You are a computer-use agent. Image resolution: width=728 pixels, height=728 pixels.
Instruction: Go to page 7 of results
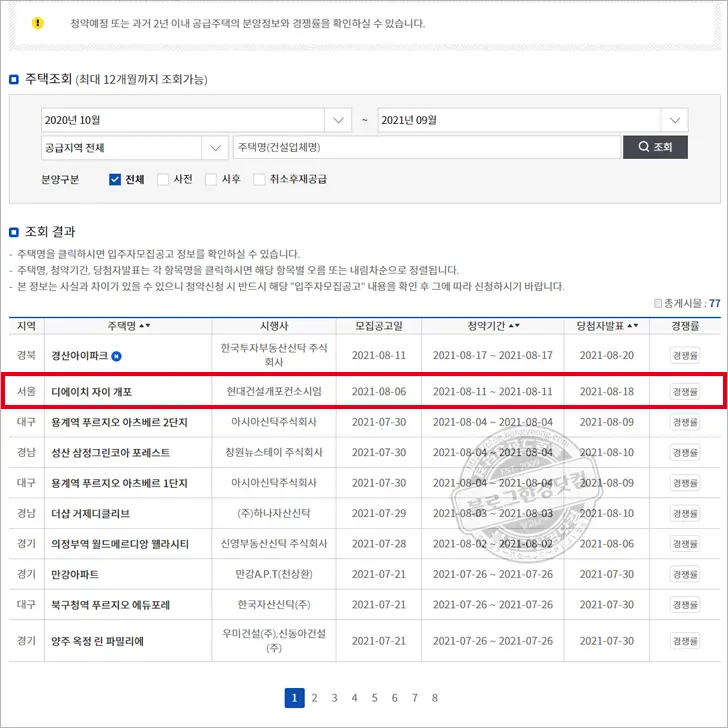pos(415,698)
